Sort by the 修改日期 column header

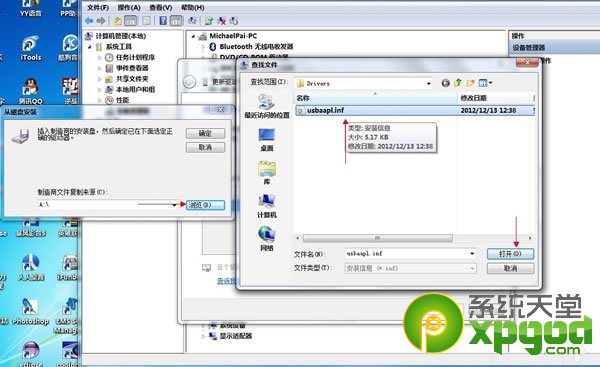[x=495, y=98]
